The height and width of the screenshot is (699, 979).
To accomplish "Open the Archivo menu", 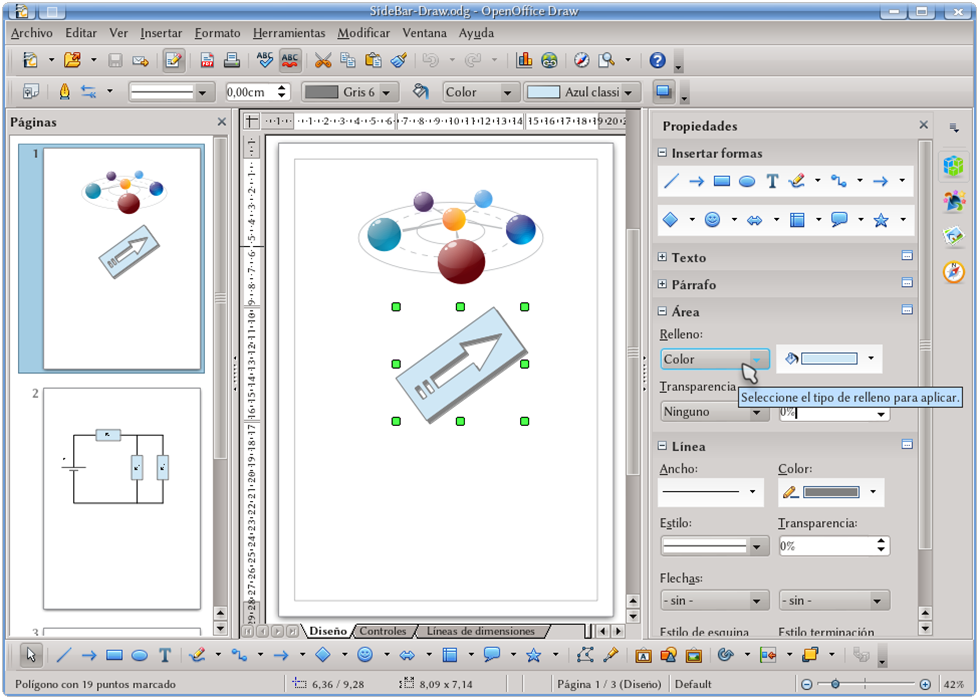I will pyautogui.click(x=31, y=33).
